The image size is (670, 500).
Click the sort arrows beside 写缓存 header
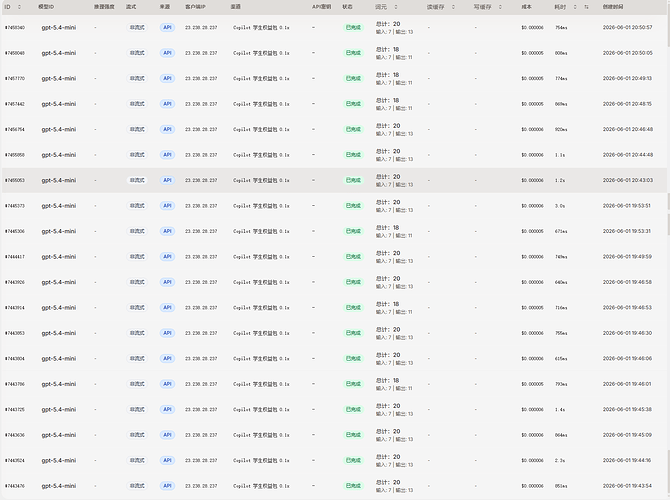coord(500,7)
